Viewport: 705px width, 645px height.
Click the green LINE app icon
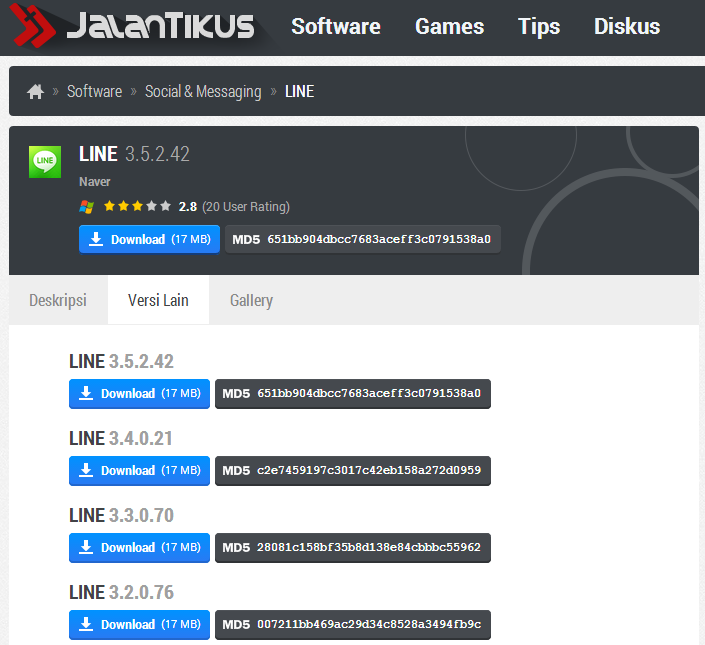click(x=45, y=162)
